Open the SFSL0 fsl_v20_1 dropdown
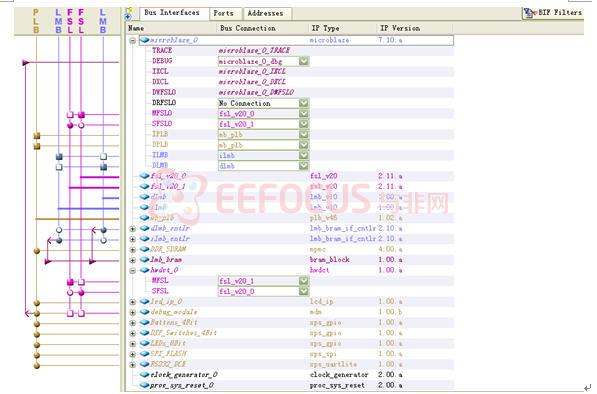Image resolution: width=597 pixels, height=394 pixels. click(303, 124)
